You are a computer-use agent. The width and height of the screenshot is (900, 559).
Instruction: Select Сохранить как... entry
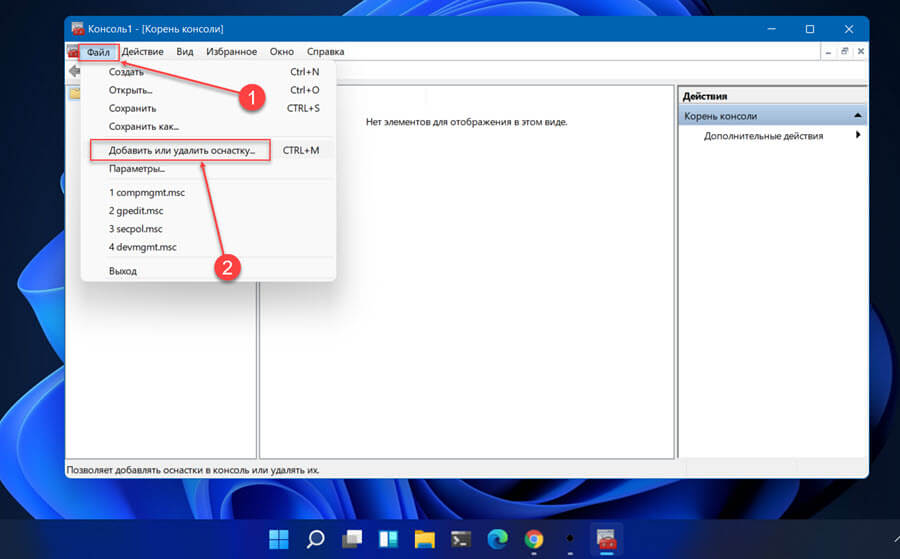point(208,126)
